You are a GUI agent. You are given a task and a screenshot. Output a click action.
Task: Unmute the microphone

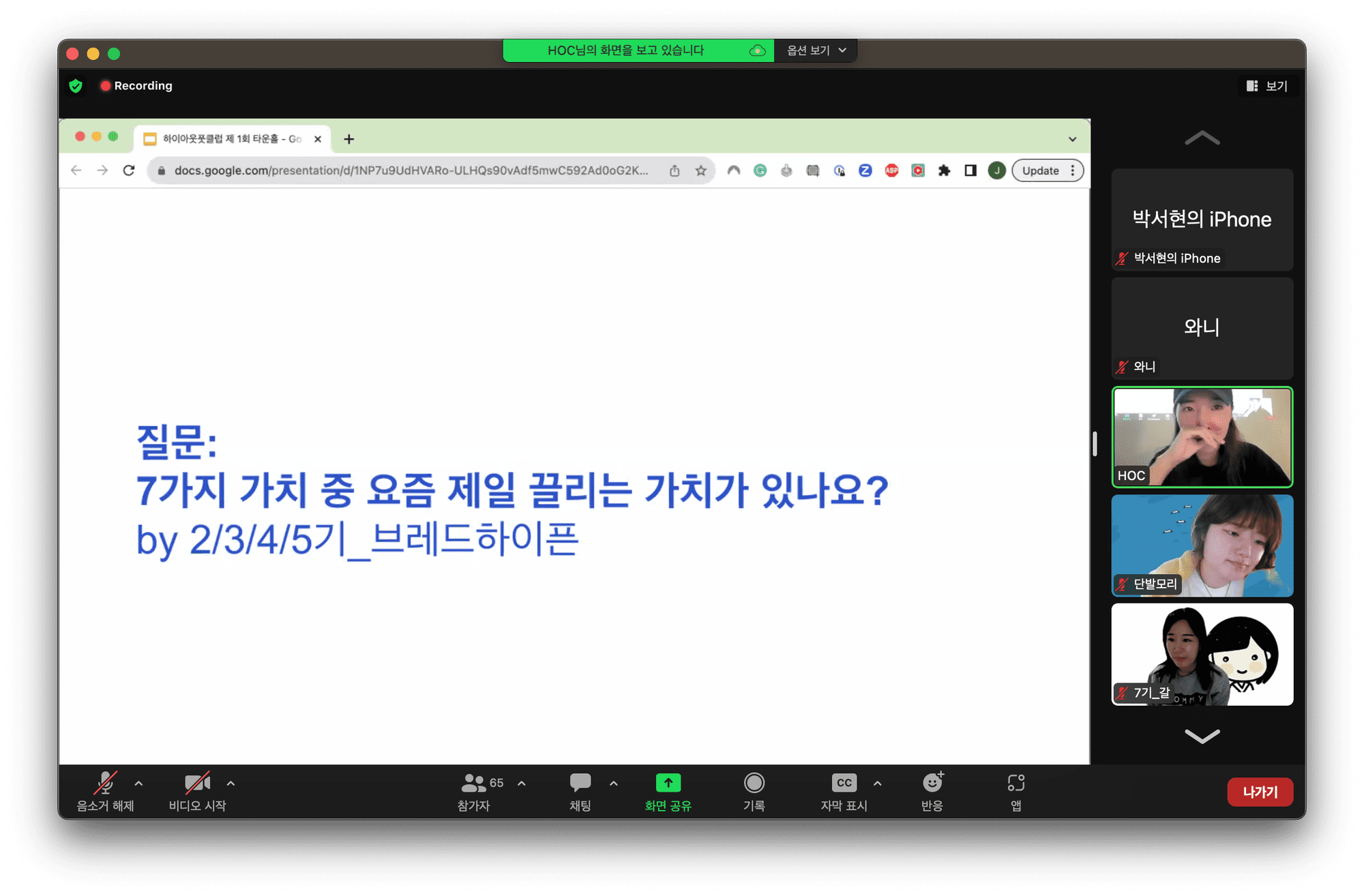[x=105, y=783]
